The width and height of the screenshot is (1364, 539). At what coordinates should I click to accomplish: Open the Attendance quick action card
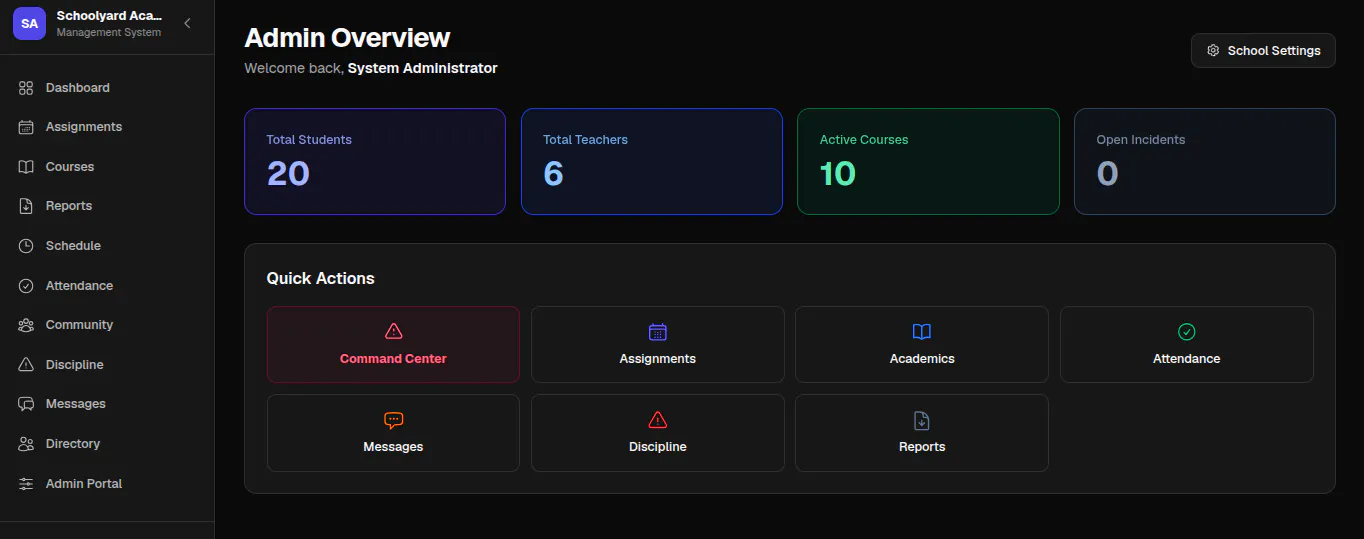1186,344
